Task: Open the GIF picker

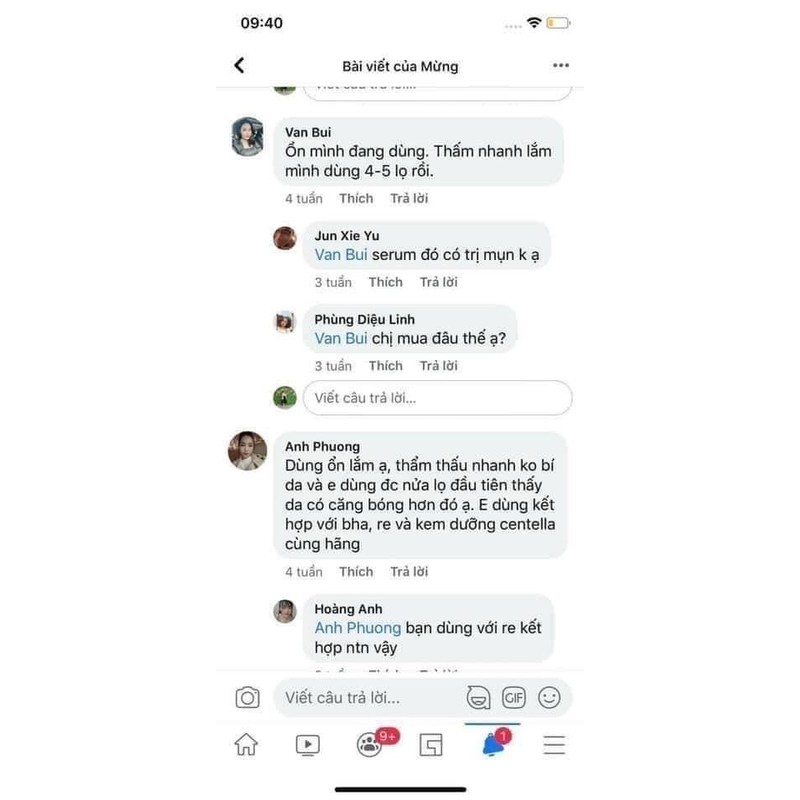Action: coord(513,697)
